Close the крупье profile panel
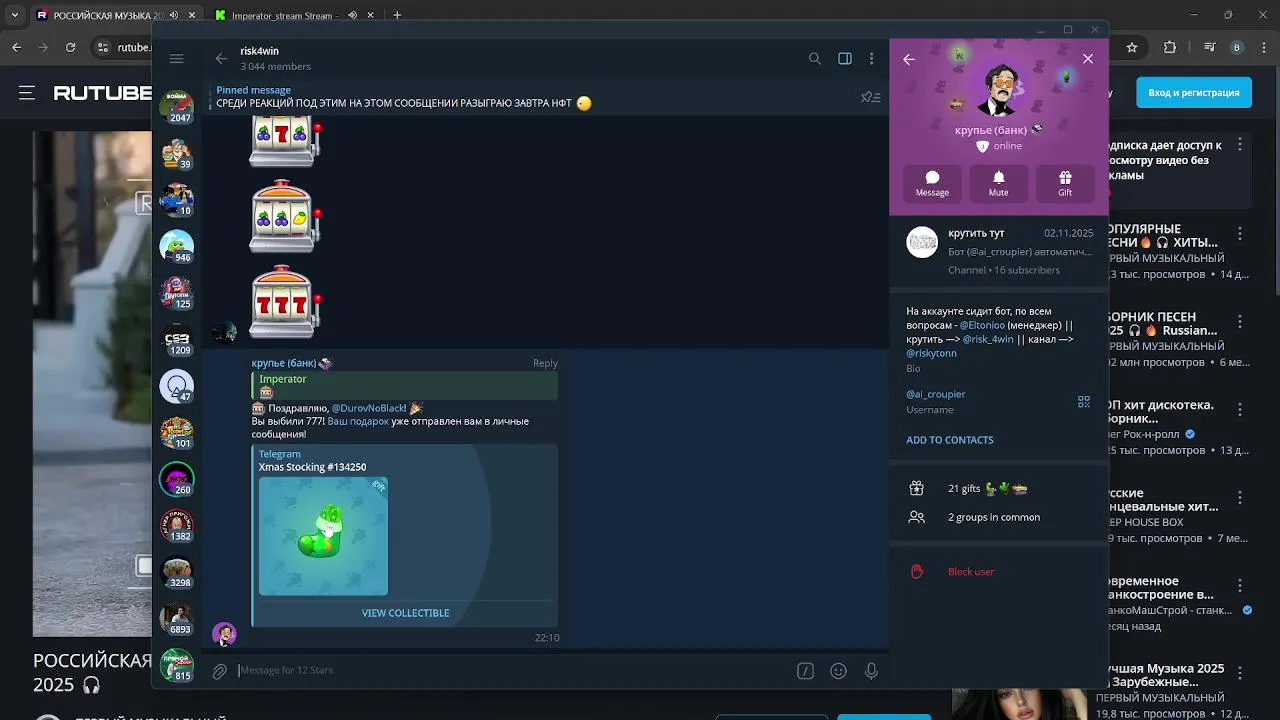This screenshot has height=720, width=1280. (1088, 59)
